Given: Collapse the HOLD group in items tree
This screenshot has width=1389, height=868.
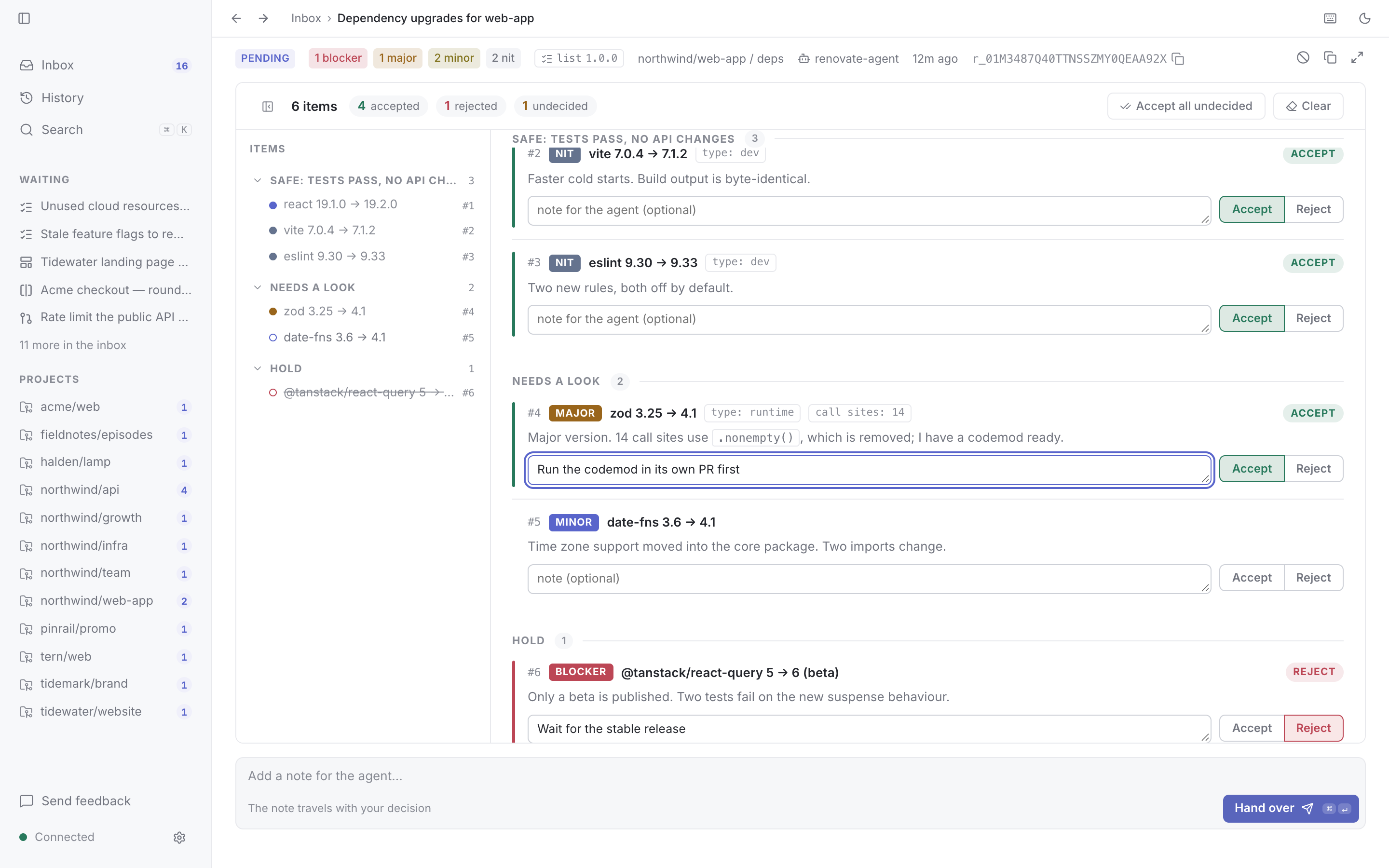Looking at the screenshot, I should (258, 368).
